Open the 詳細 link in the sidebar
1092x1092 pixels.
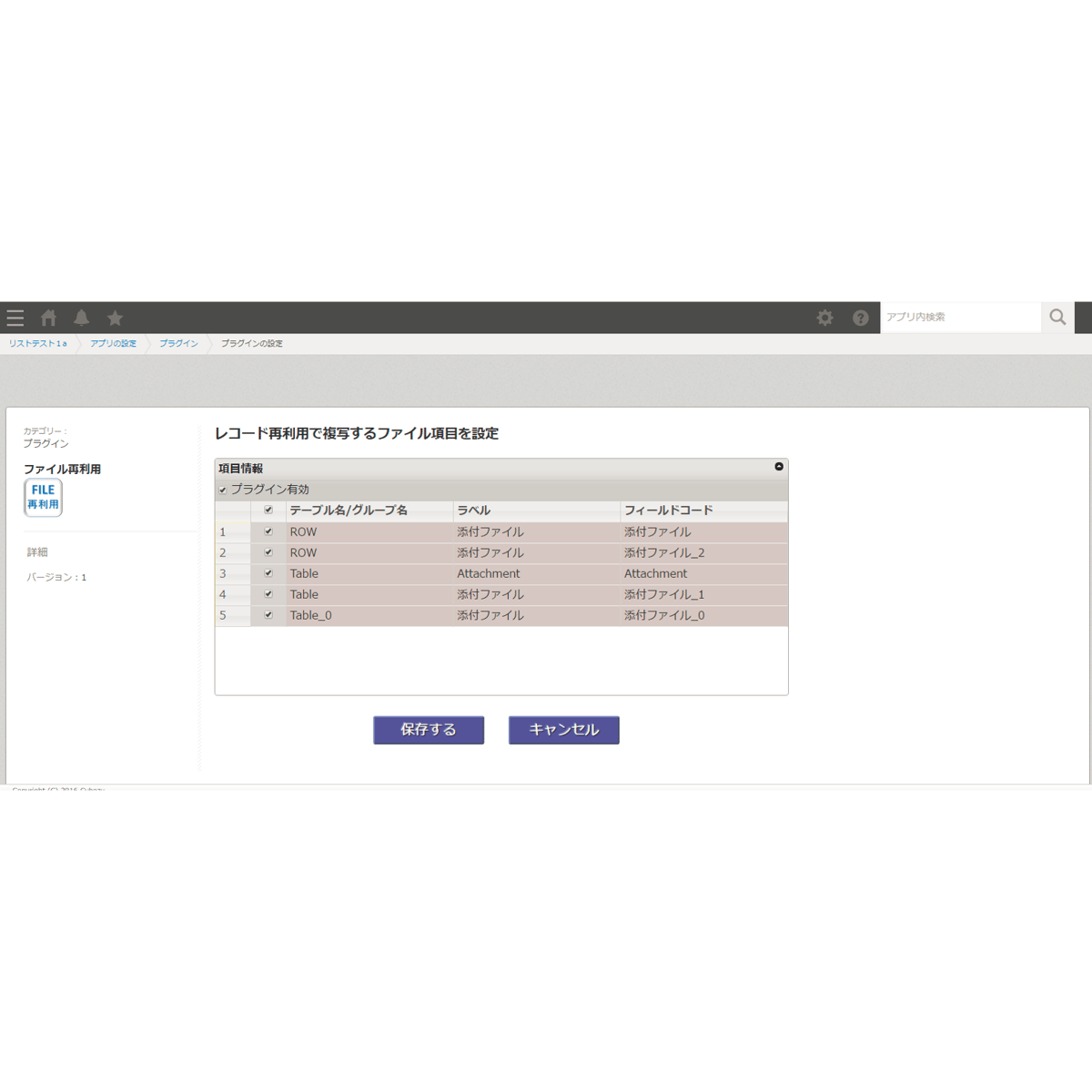pyautogui.click(x=36, y=551)
